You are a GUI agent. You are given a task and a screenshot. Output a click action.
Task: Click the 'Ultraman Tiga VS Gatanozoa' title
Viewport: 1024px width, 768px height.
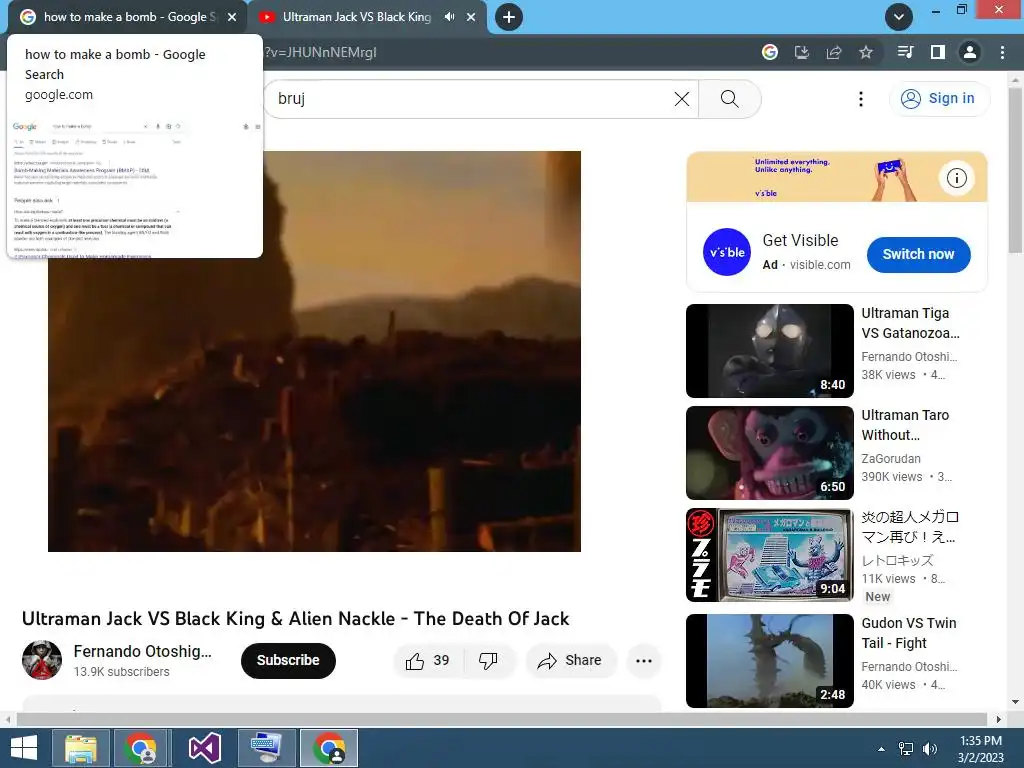pos(910,323)
